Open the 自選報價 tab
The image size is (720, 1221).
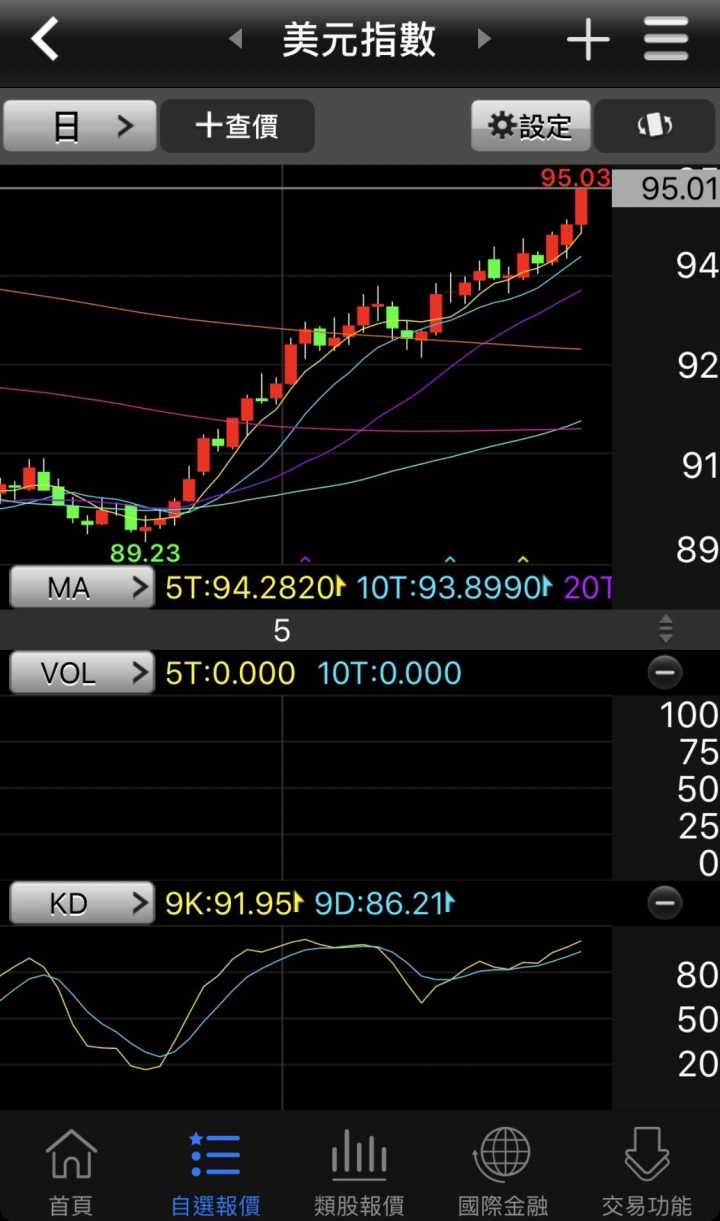(215, 1172)
